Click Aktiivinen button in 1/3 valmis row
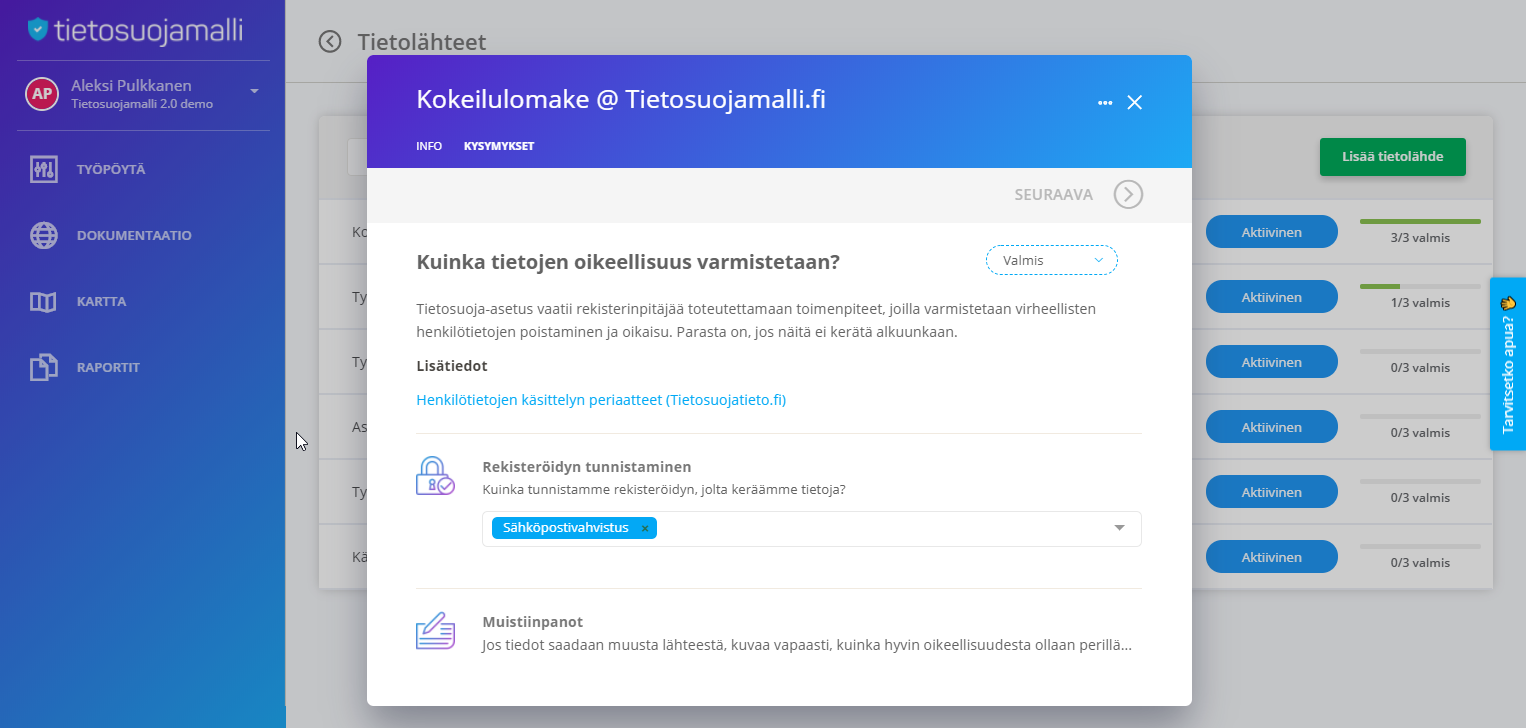Image resolution: width=1526 pixels, height=728 pixels. 1271,297
